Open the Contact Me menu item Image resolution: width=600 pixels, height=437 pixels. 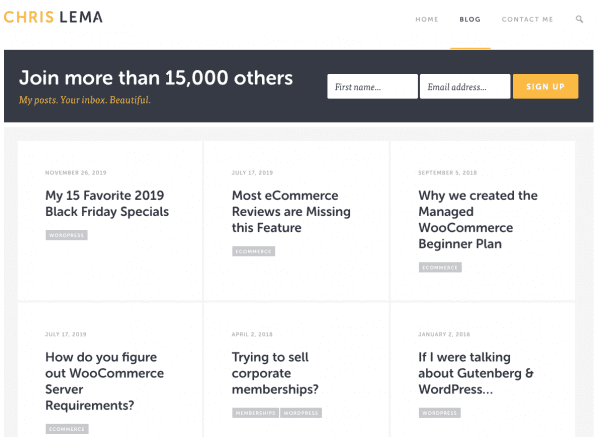pos(527,20)
